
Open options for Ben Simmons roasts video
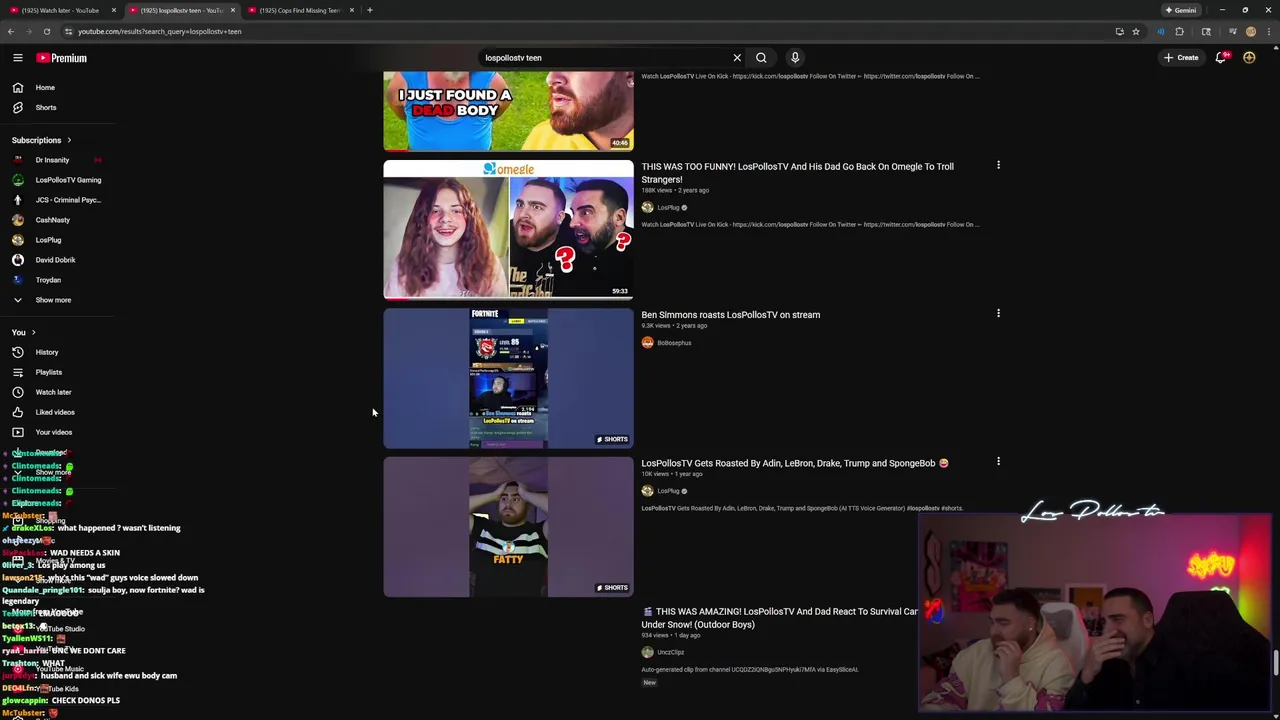998,313
